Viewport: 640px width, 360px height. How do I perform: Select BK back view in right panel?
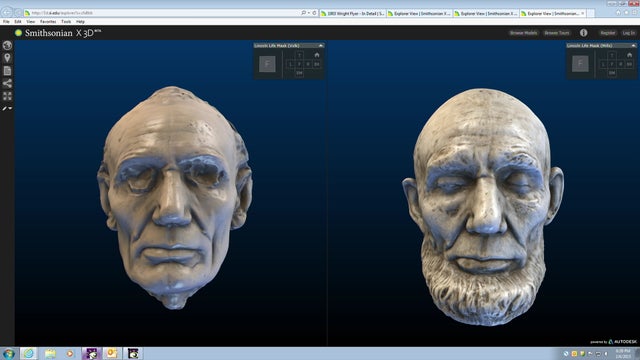tap(629, 64)
